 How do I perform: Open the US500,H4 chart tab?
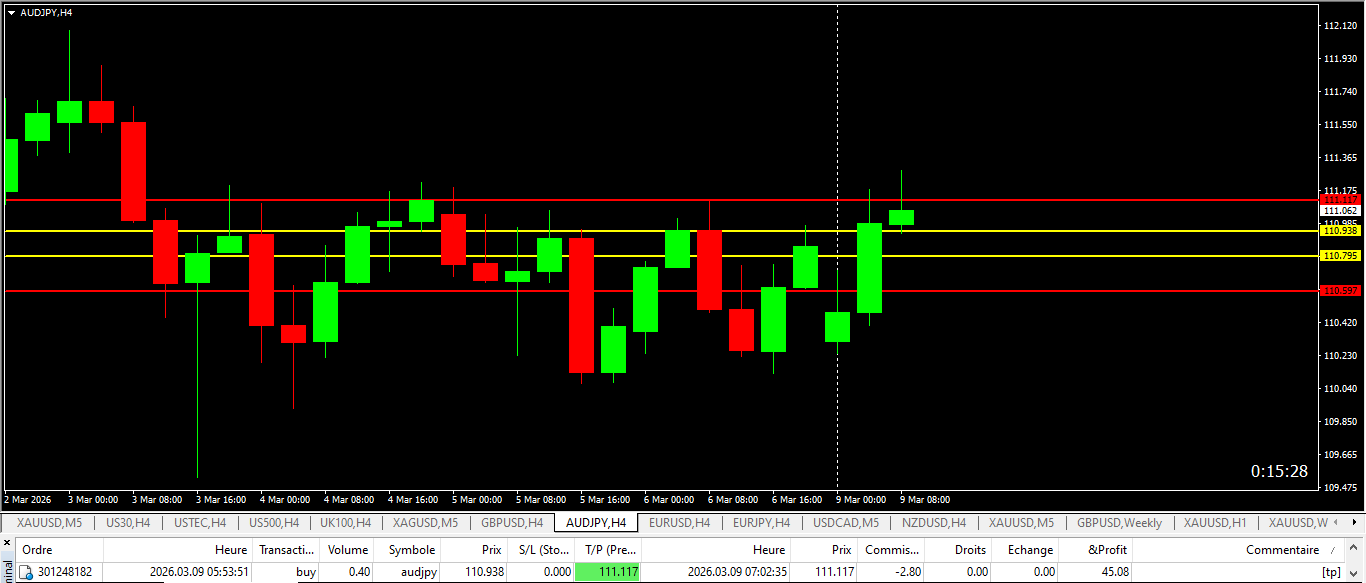point(274,522)
